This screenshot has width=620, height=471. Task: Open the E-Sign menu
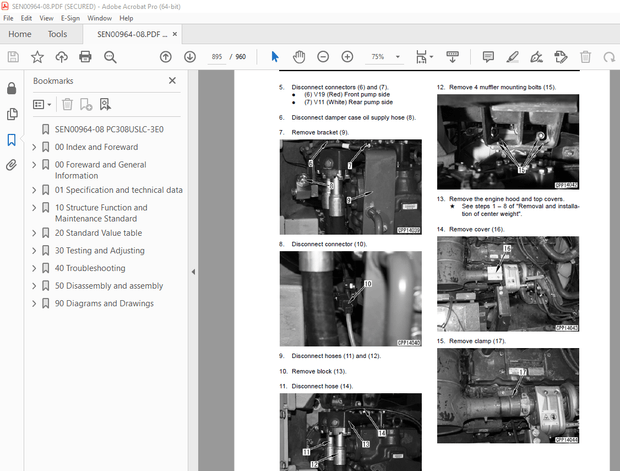[x=70, y=18]
